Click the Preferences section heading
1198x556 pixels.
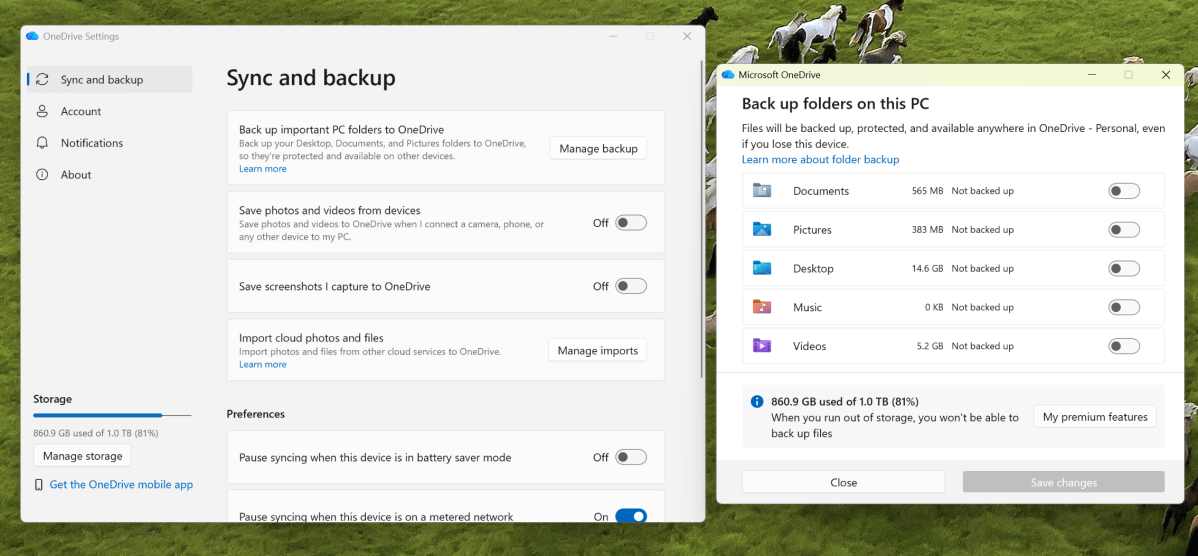click(255, 414)
